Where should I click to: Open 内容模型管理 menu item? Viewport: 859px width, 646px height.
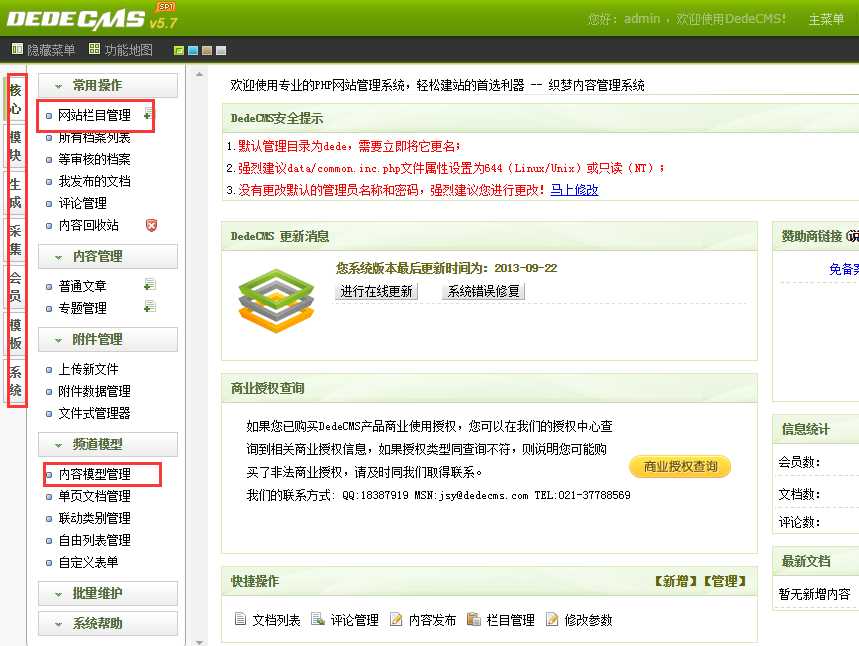pyautogui.click(x=94, y=474)
